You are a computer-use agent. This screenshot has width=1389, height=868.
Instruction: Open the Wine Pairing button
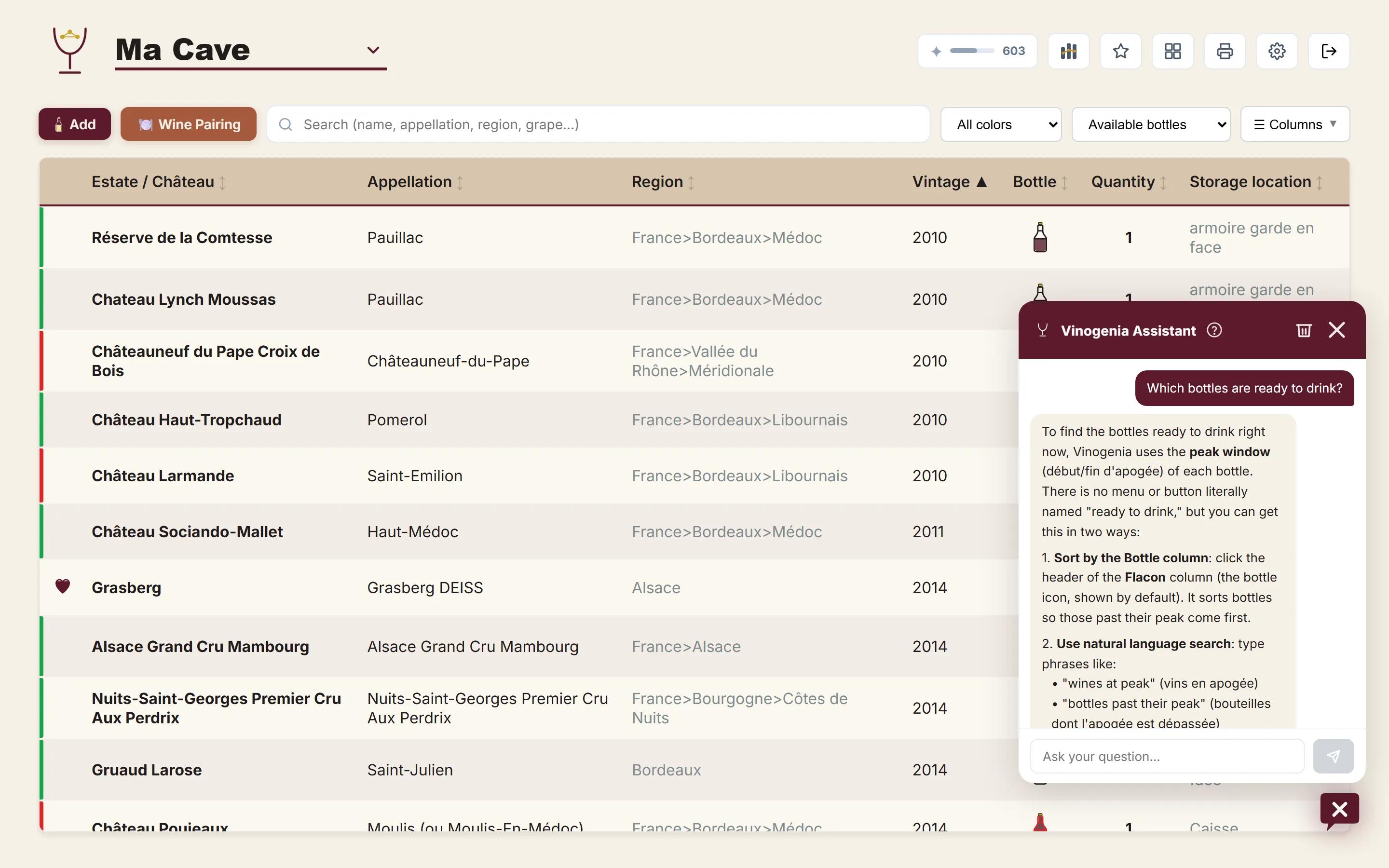click(x=188, y=124)
